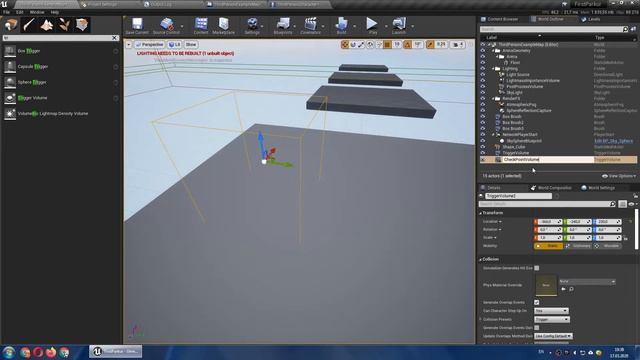
Task: Open Phys Material Override None dropdown
Action: click(587, 282)
